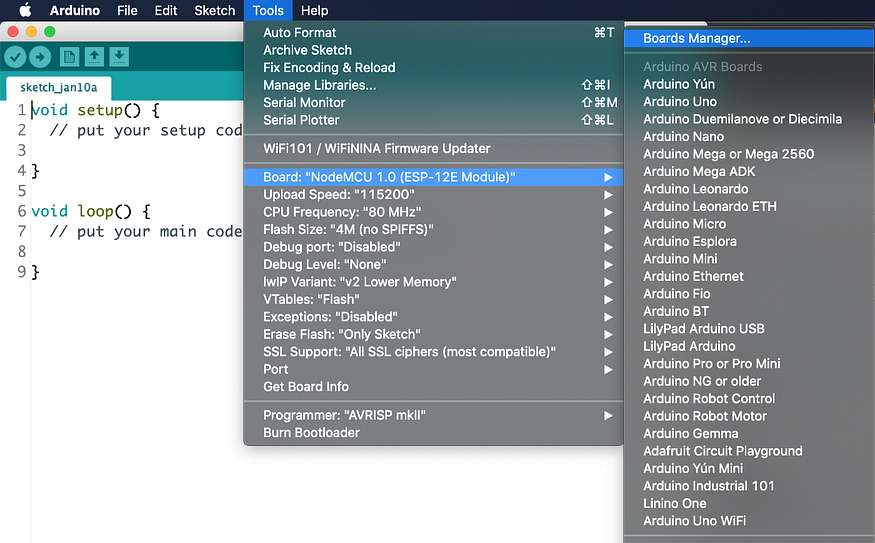Expand the Exceptions submenu
Viewport: 875px width, 543px height.
click(x=433, y=317)
